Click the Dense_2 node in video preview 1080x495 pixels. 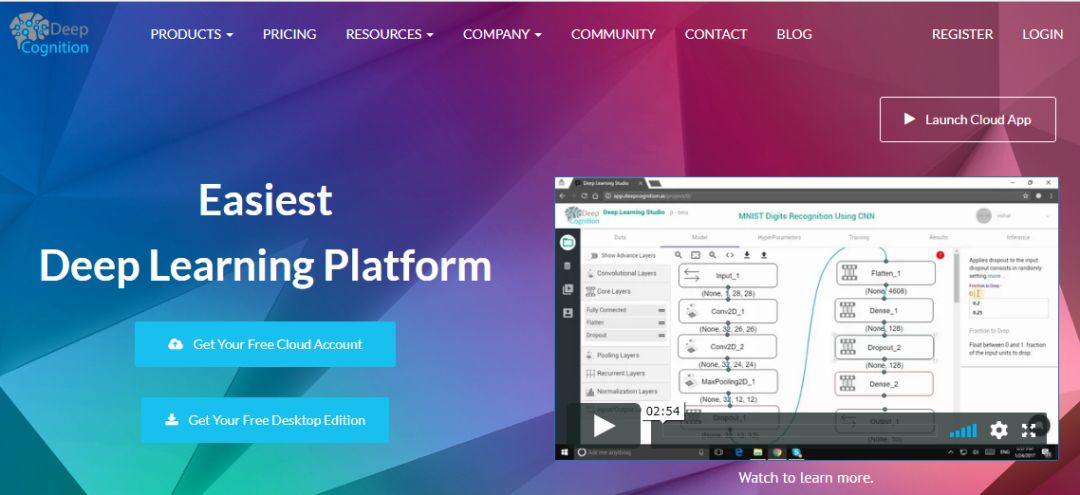(x=884, y=383)
